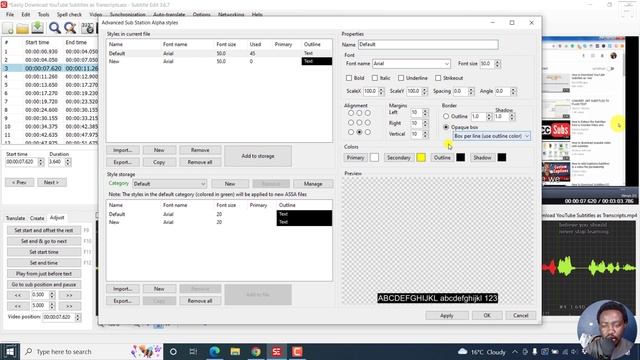Switch to the Translate tab
The image size is (640, 360).
pyautogui.click(x=16, y=218)
